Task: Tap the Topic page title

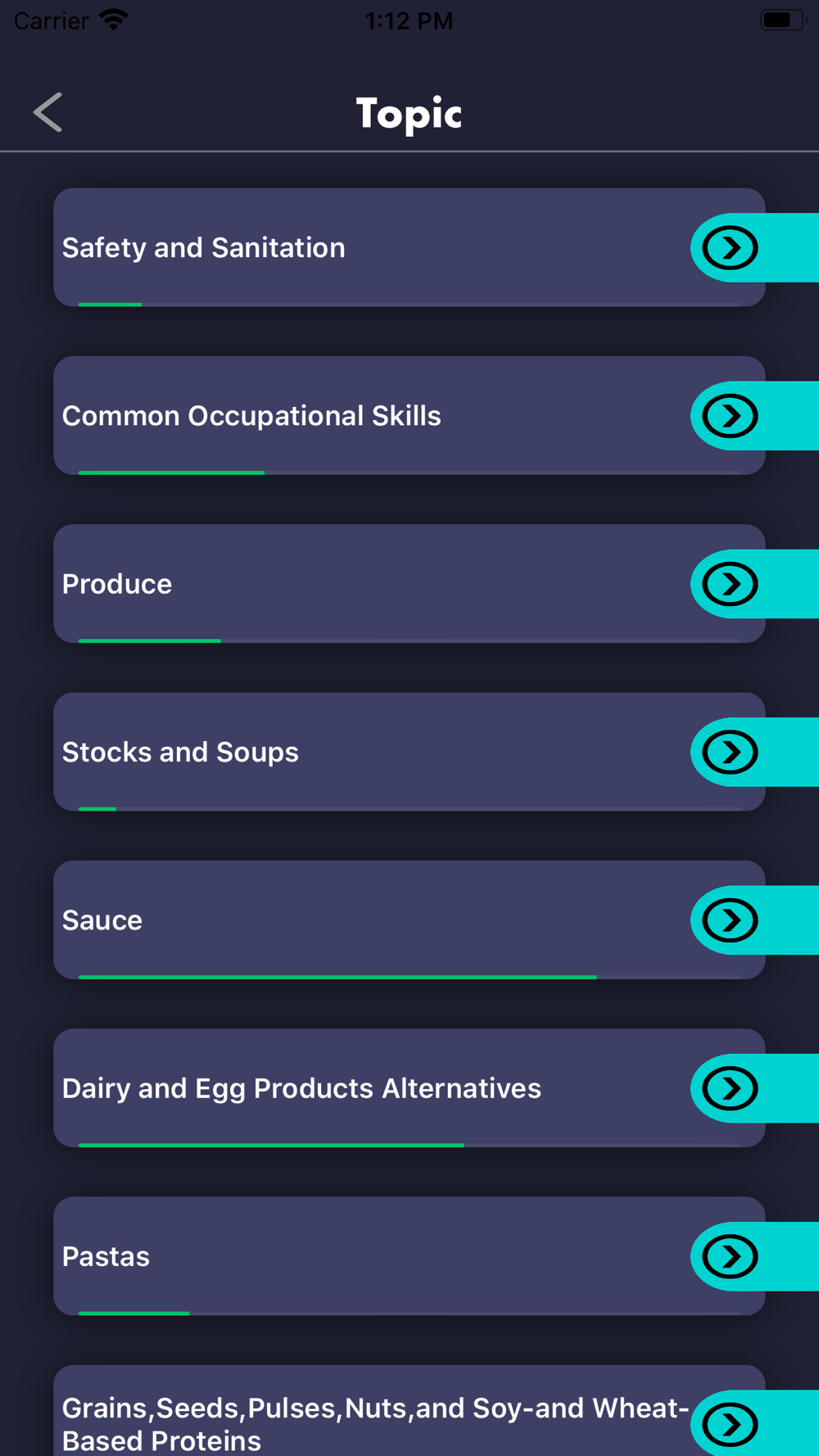Action: coord(409,113)
